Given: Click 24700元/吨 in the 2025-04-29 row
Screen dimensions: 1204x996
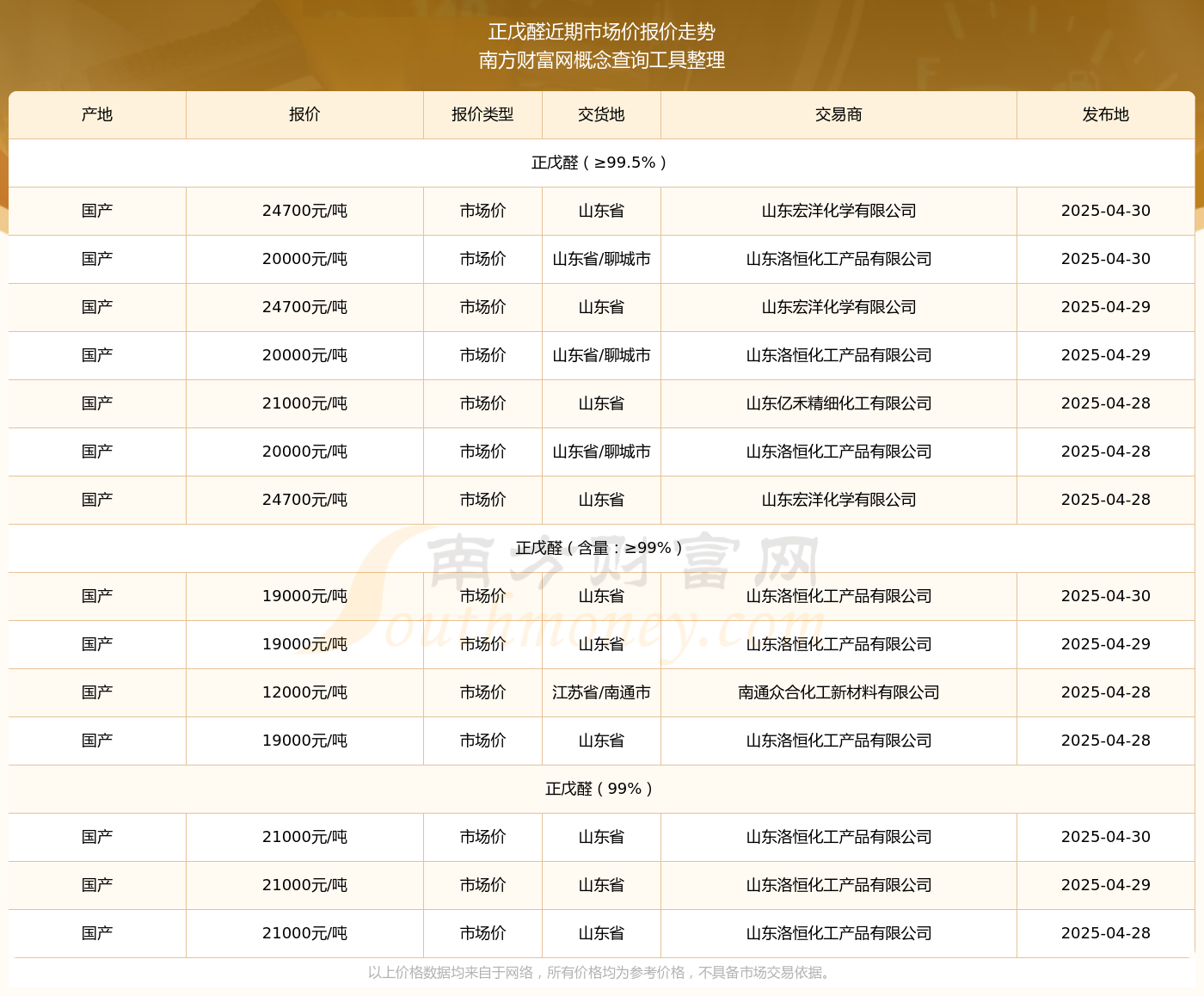Looking at the screenshot, I should pos(304,307).
